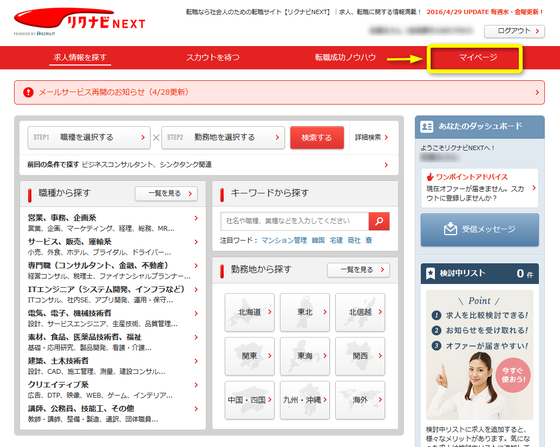The width and height of the screenshot is (560, 447).
Task: Select 関東 region tile
Action: point(250,356)
